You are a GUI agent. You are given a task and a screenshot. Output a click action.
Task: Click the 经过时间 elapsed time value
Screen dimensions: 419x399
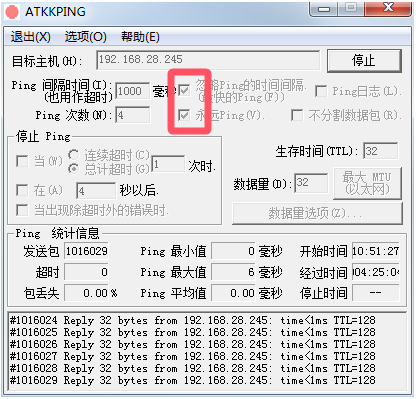[376, 272]
